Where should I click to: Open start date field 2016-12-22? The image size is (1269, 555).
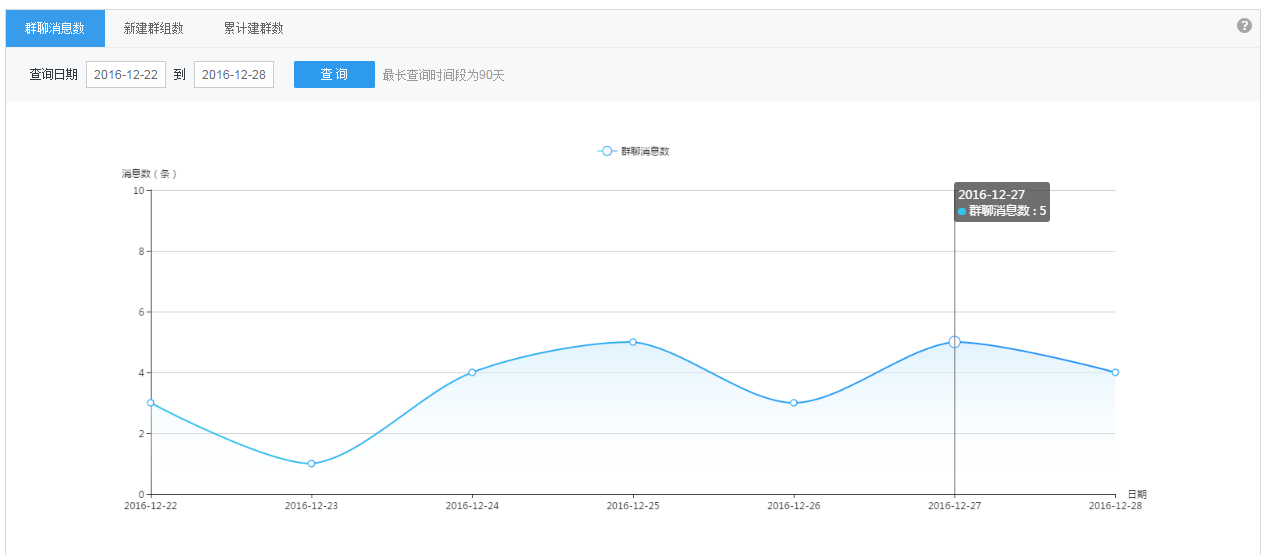tap(126, 75)
